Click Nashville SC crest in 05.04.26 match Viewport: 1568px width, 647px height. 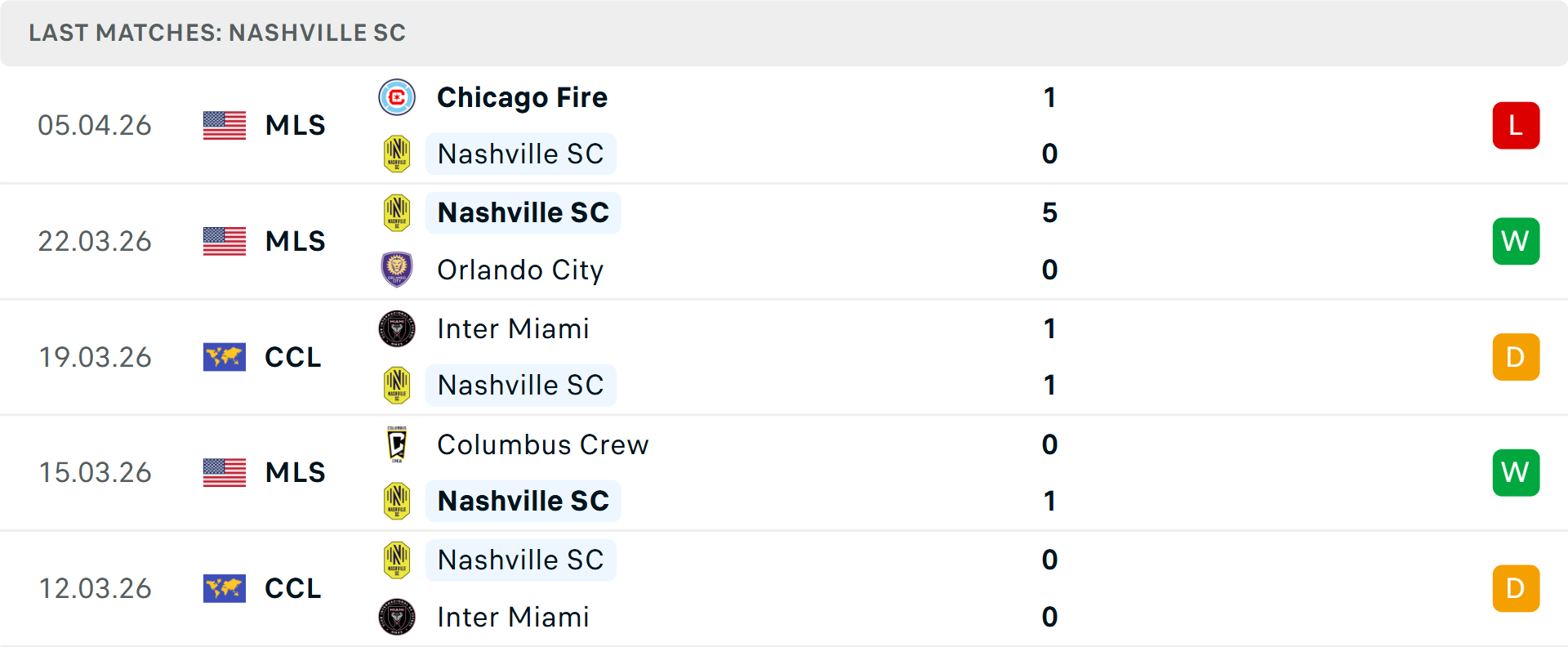[x=397, y=154]
